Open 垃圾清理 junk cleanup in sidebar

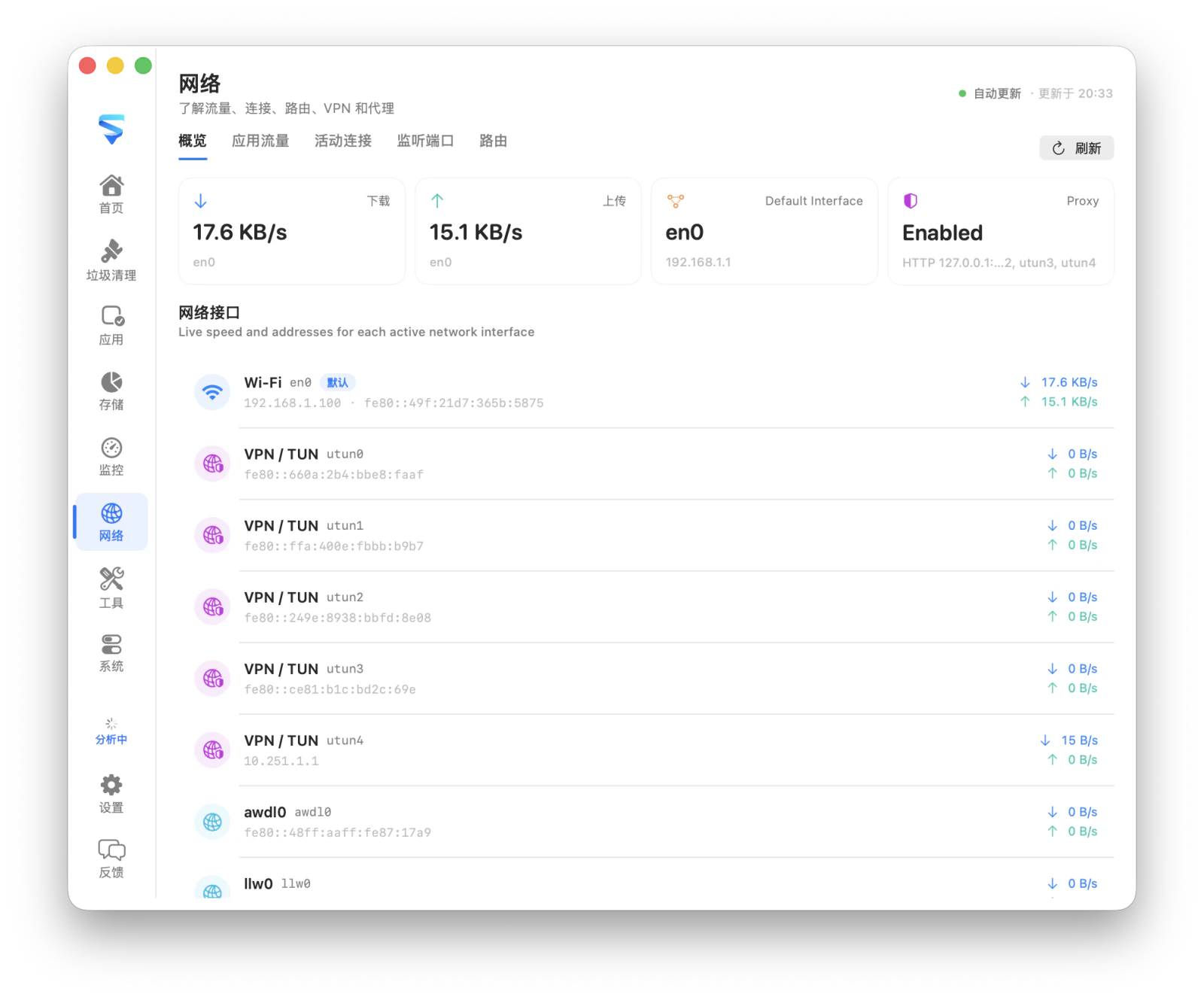111,260
